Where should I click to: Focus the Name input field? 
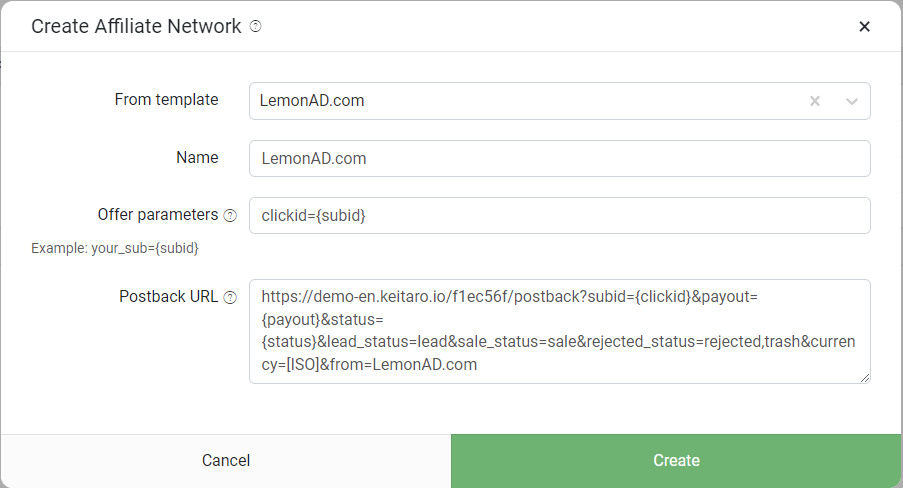559,158
